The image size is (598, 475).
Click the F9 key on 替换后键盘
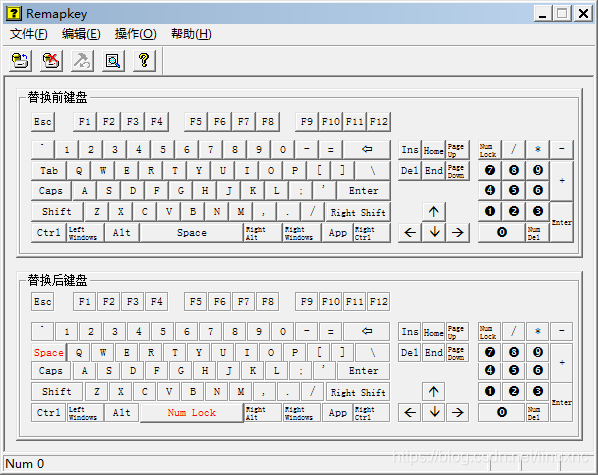[307, 302]
